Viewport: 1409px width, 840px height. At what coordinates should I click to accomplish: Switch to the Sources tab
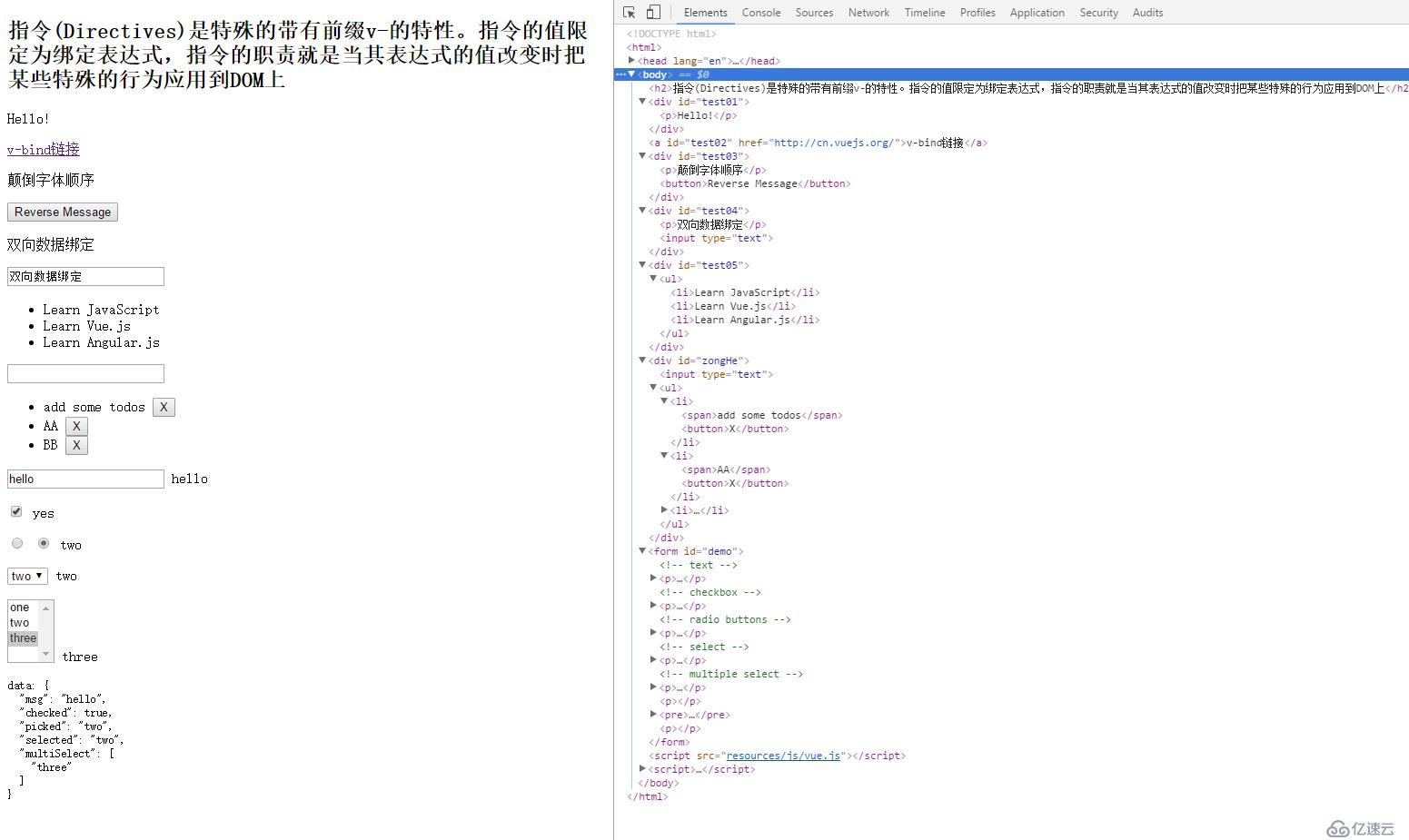point(814,13)
